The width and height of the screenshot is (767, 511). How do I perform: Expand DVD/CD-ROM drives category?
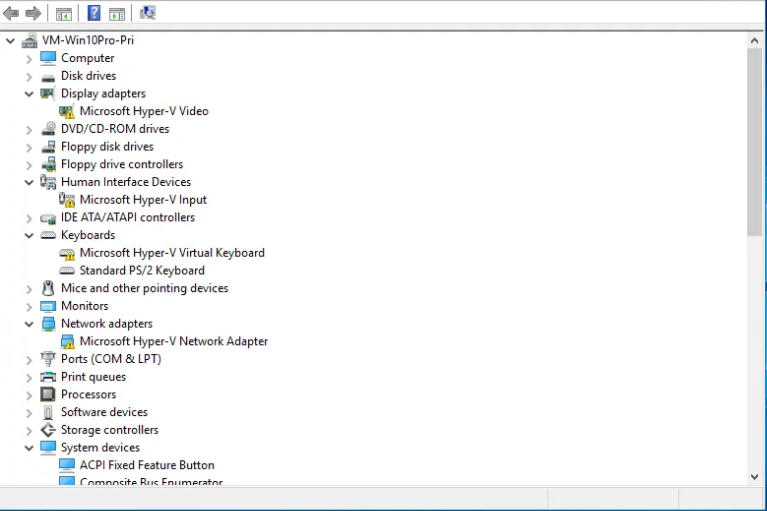[x=29, y=130]
